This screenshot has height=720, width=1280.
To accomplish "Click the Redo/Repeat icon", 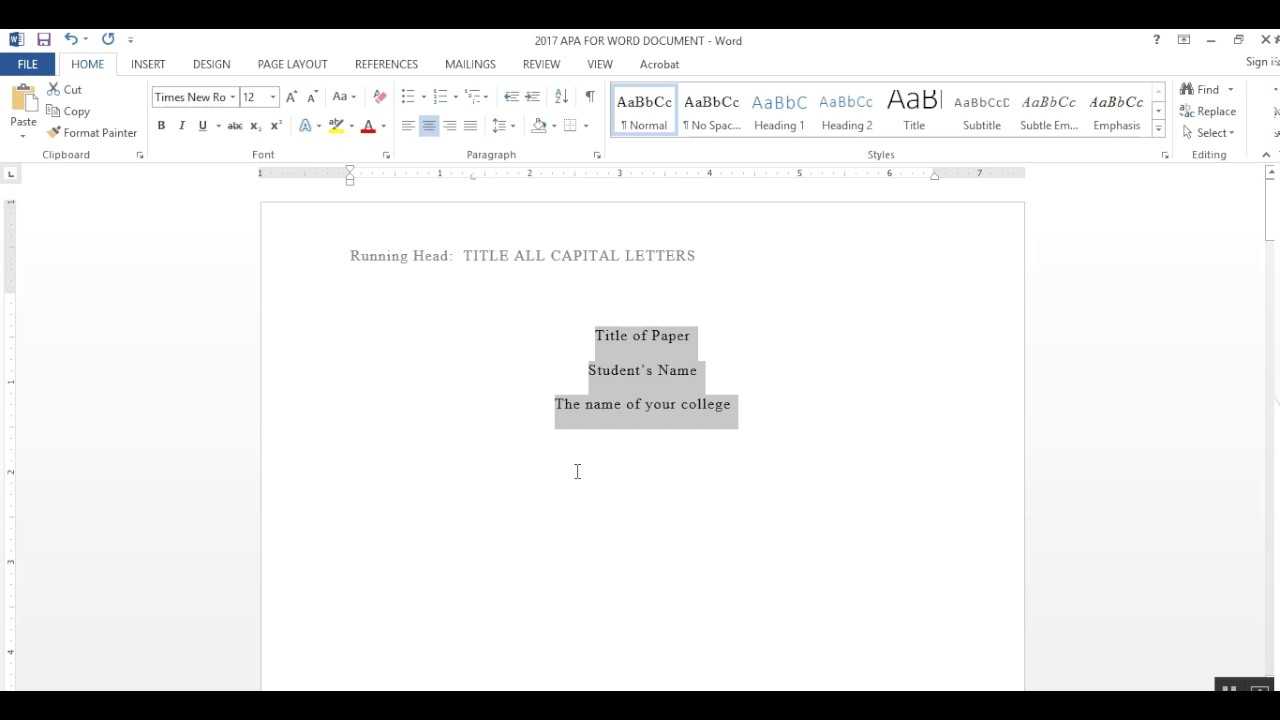I will tap(108, 39).
